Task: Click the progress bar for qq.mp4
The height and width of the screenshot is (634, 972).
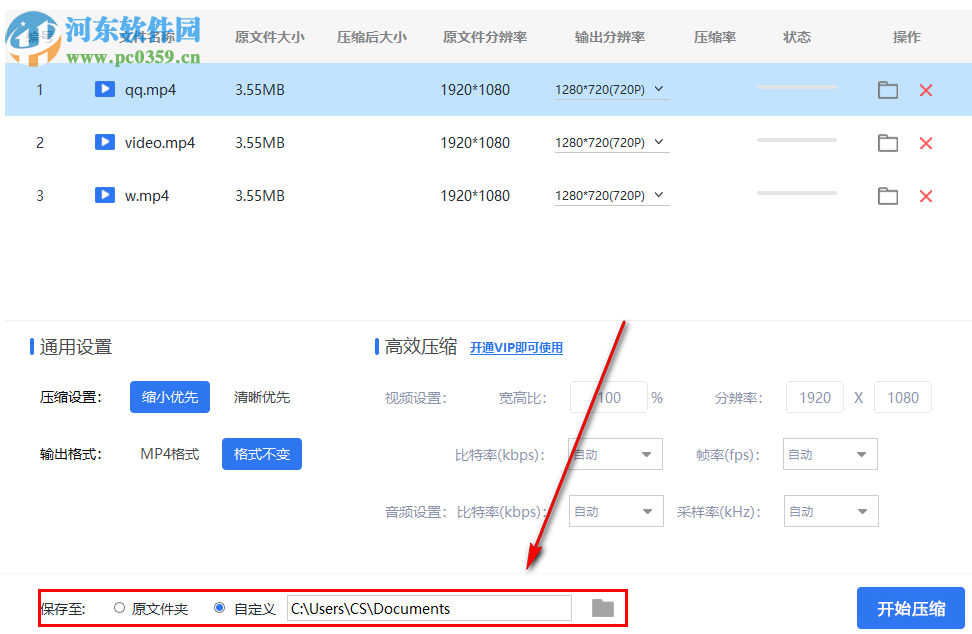Action: pyautogui.click(x=796, y=89)
